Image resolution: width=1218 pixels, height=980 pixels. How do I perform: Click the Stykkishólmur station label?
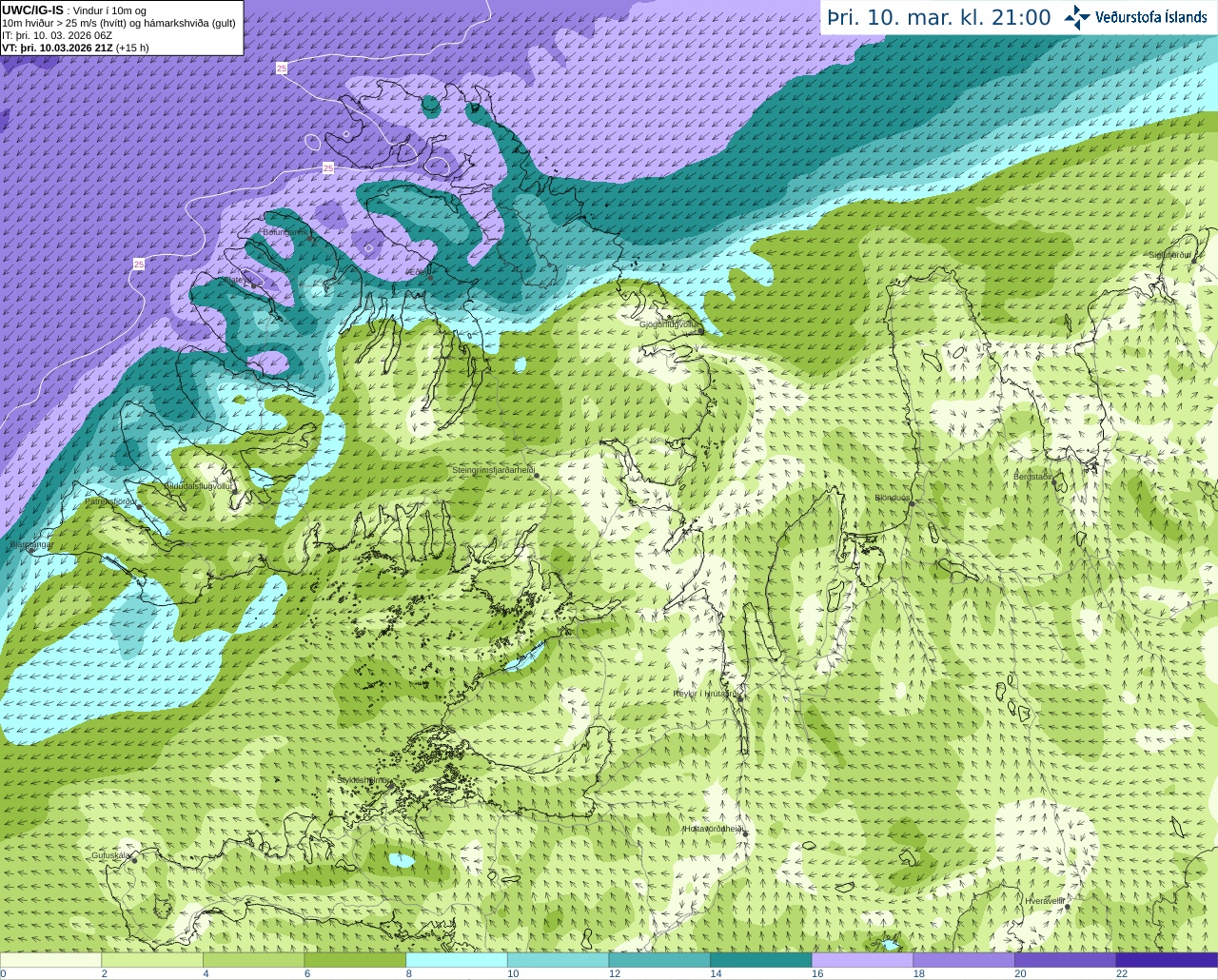tap(363, 780)
